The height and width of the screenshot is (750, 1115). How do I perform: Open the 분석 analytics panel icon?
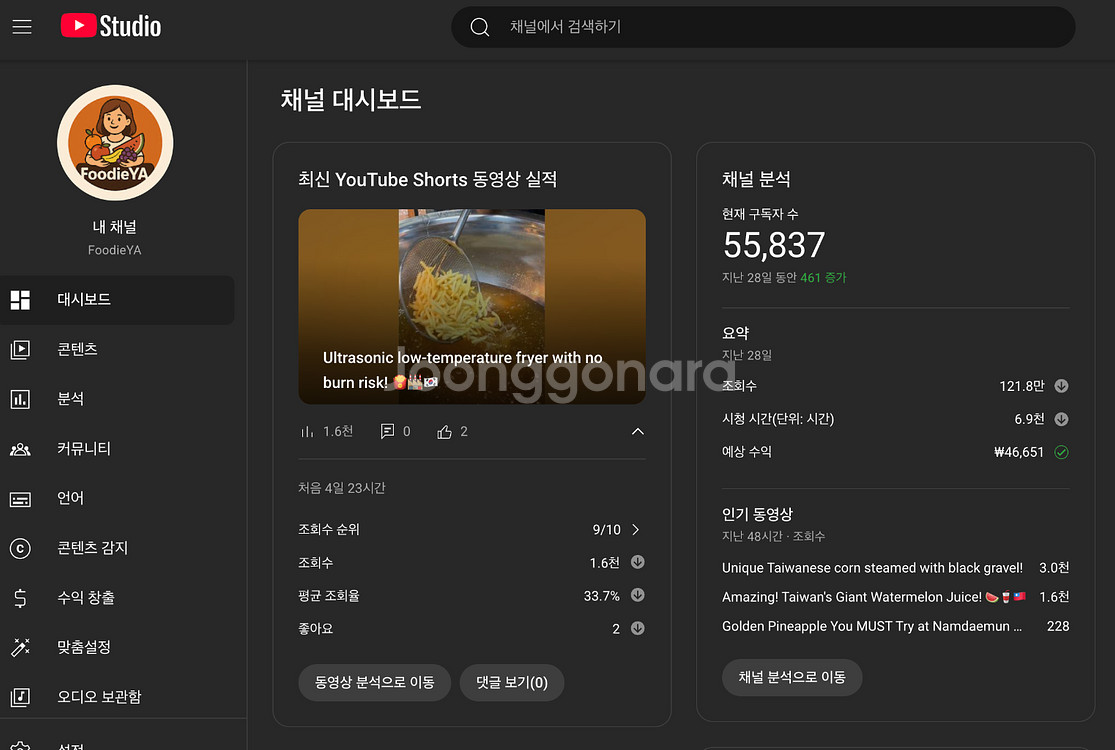pos(20,398)
